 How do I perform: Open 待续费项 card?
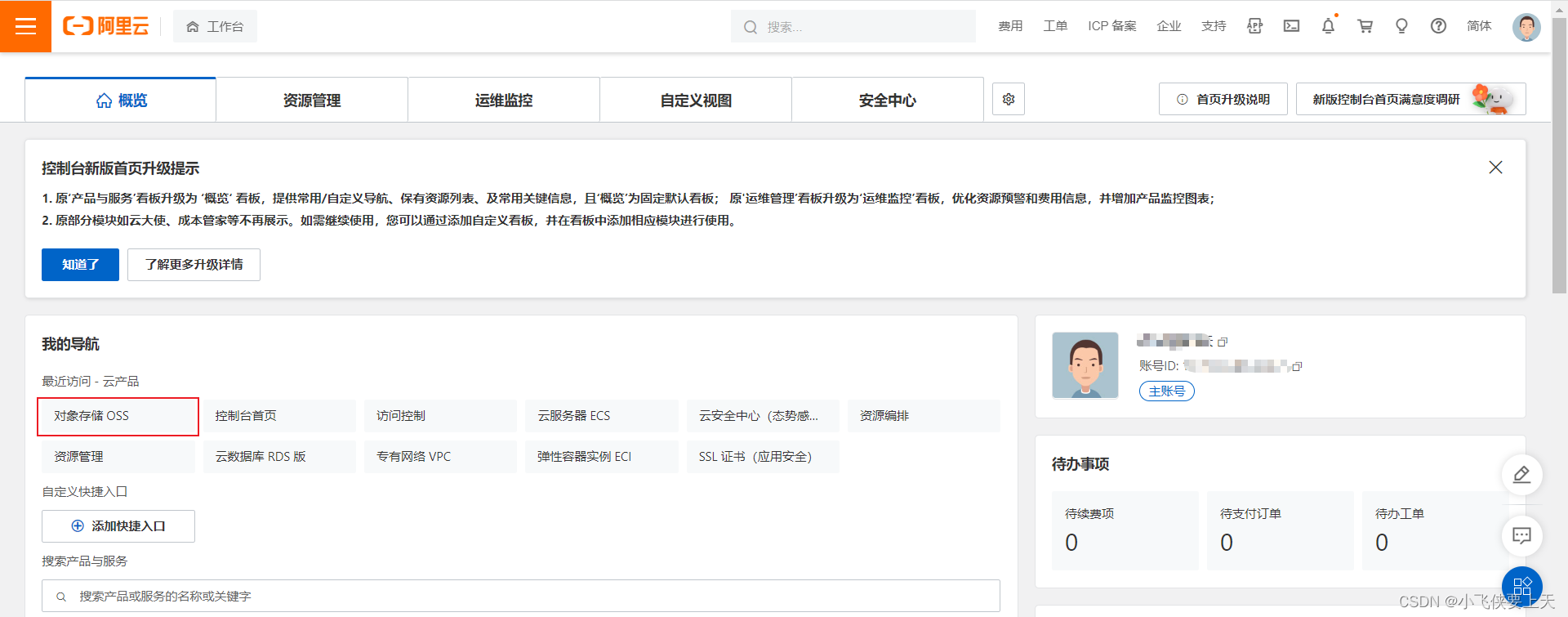click(1125, 530)
